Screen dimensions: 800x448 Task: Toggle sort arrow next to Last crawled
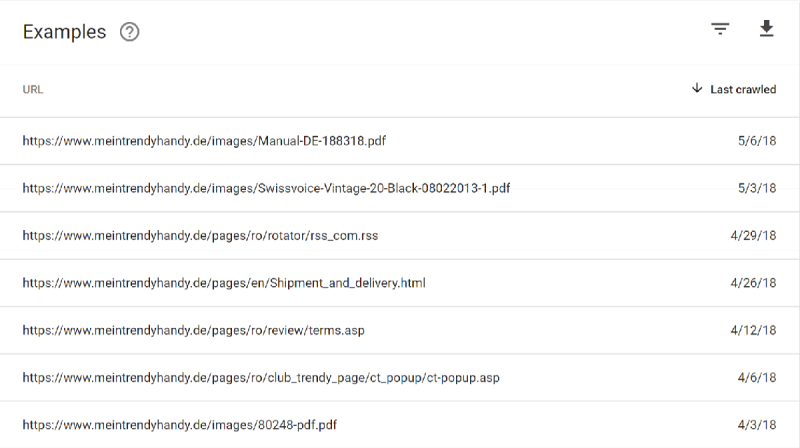tap(697, 88)
